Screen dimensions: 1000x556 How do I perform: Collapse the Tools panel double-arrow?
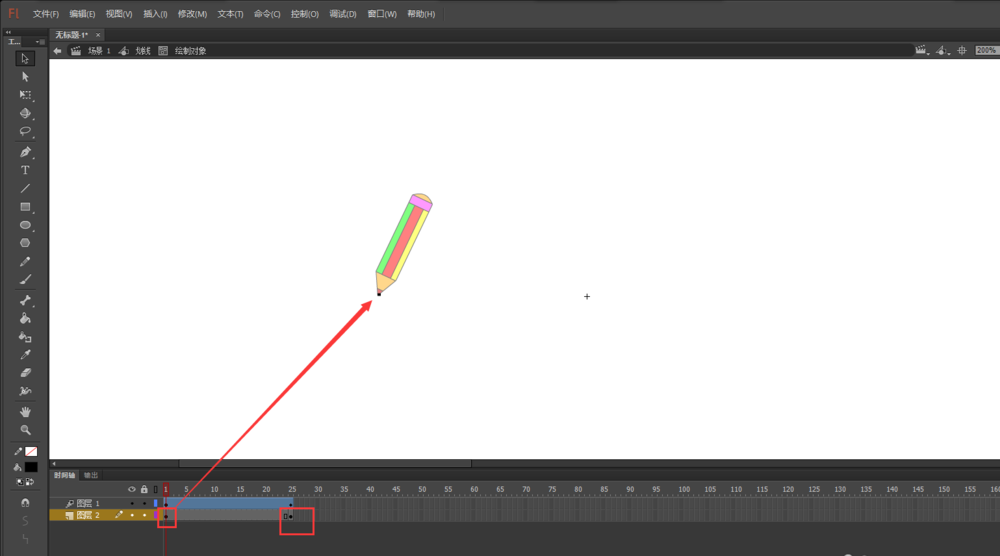coord(8,32)
